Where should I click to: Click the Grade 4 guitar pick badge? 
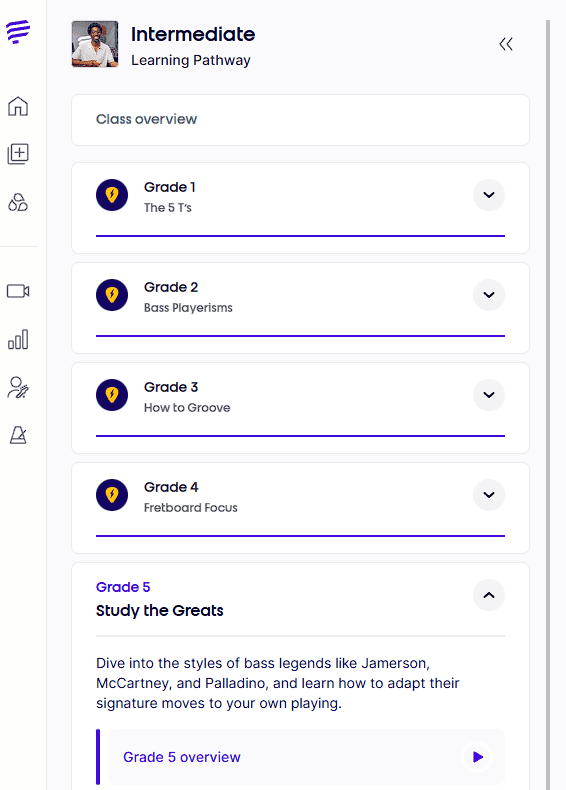(x=112, y=495)
